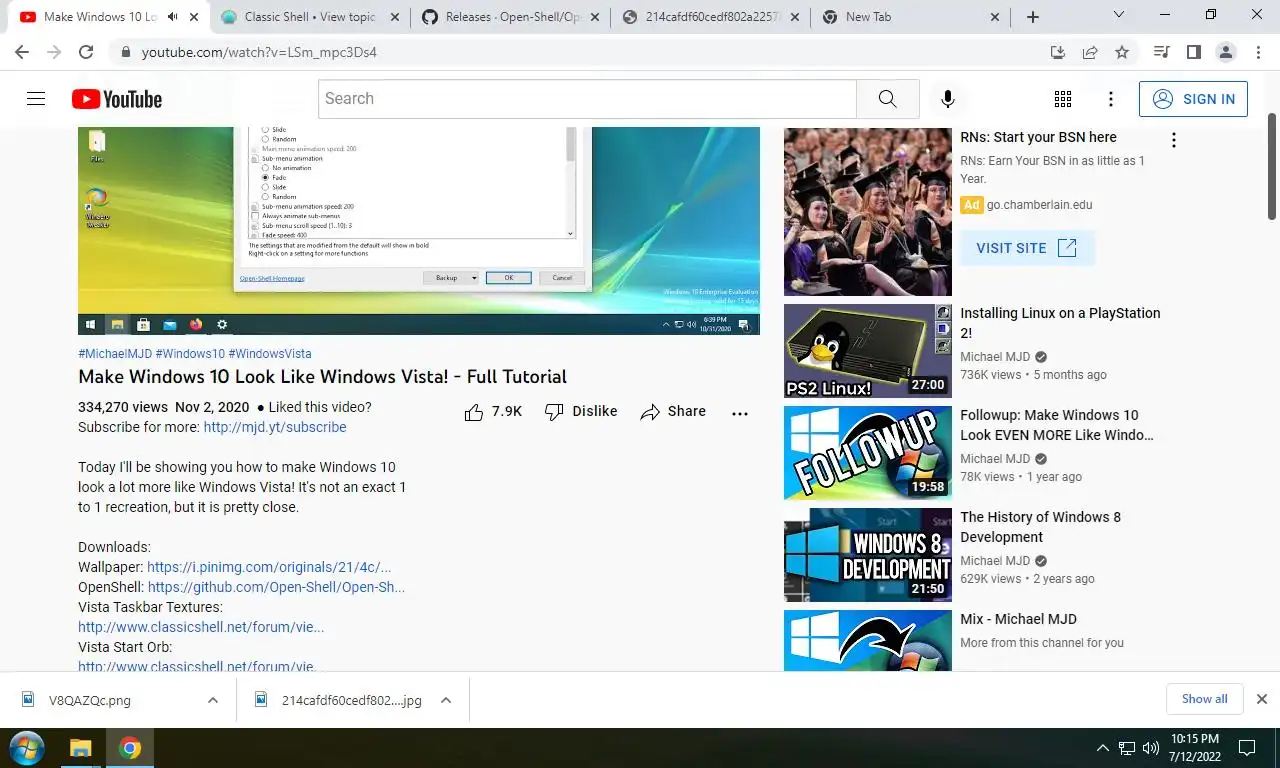Expand V8QAZQc.png download options chevron

[x=213, y=700]
